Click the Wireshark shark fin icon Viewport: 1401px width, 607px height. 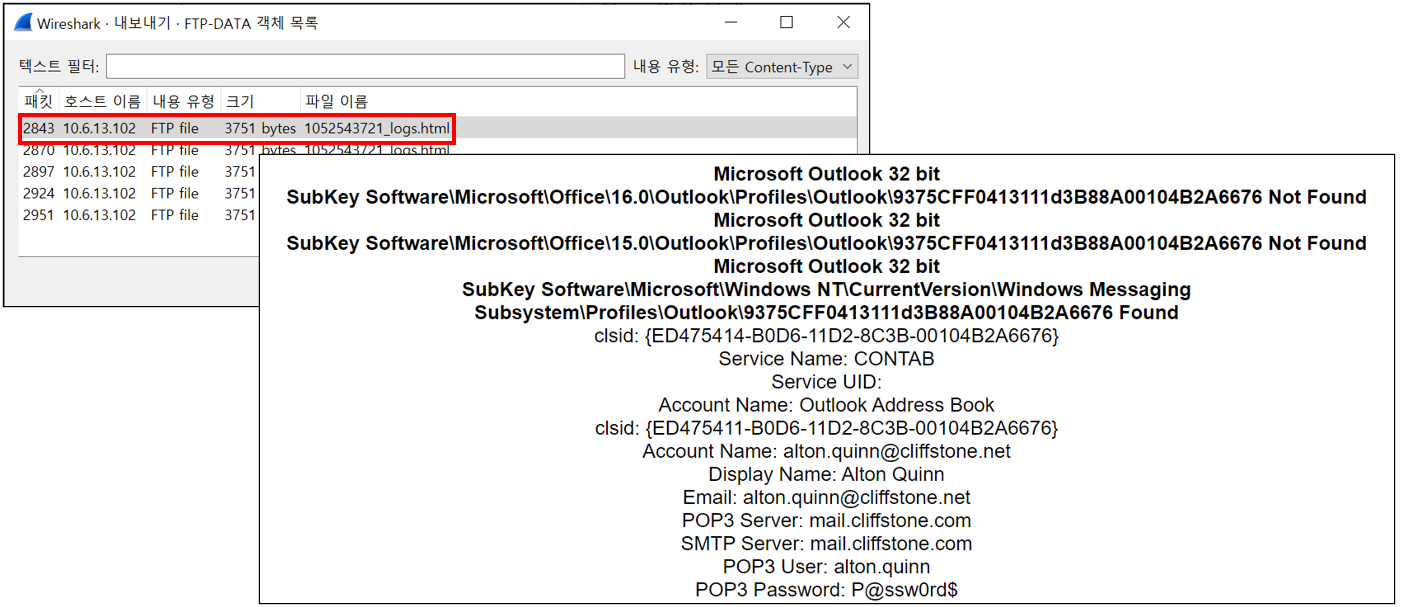(23, 22)
